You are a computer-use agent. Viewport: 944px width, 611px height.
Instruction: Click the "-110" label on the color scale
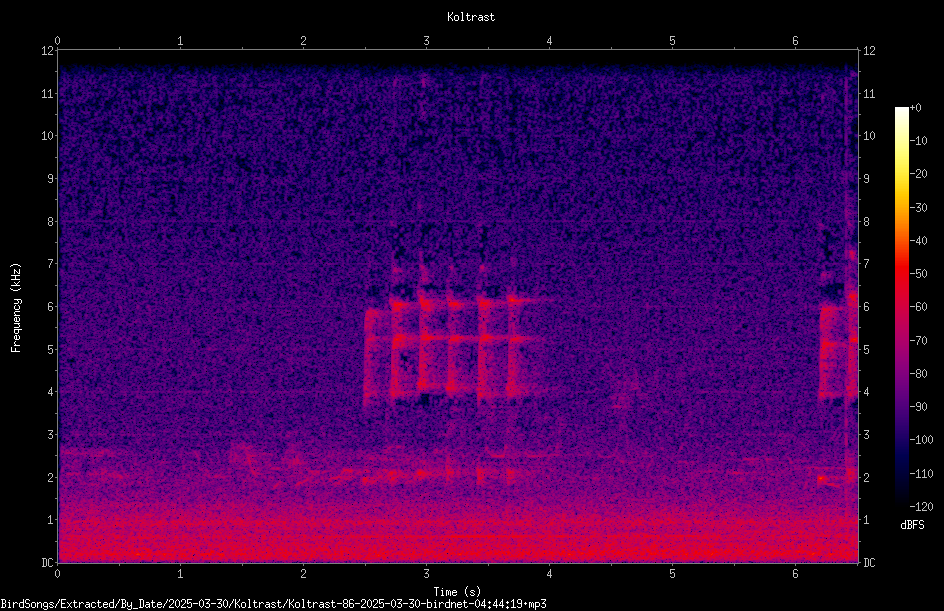[922, 474]
